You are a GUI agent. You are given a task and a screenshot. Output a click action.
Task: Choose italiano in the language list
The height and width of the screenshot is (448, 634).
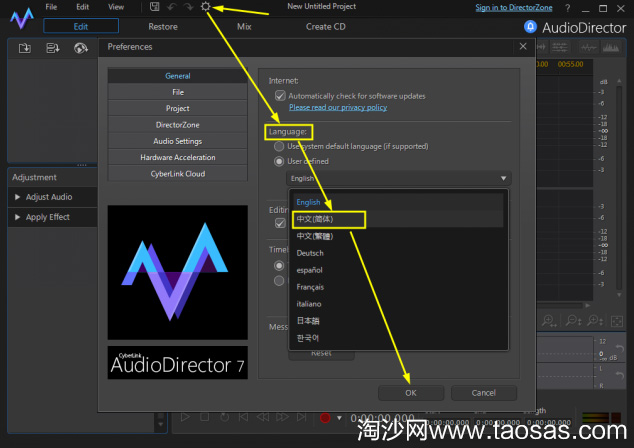pos(398,304)
